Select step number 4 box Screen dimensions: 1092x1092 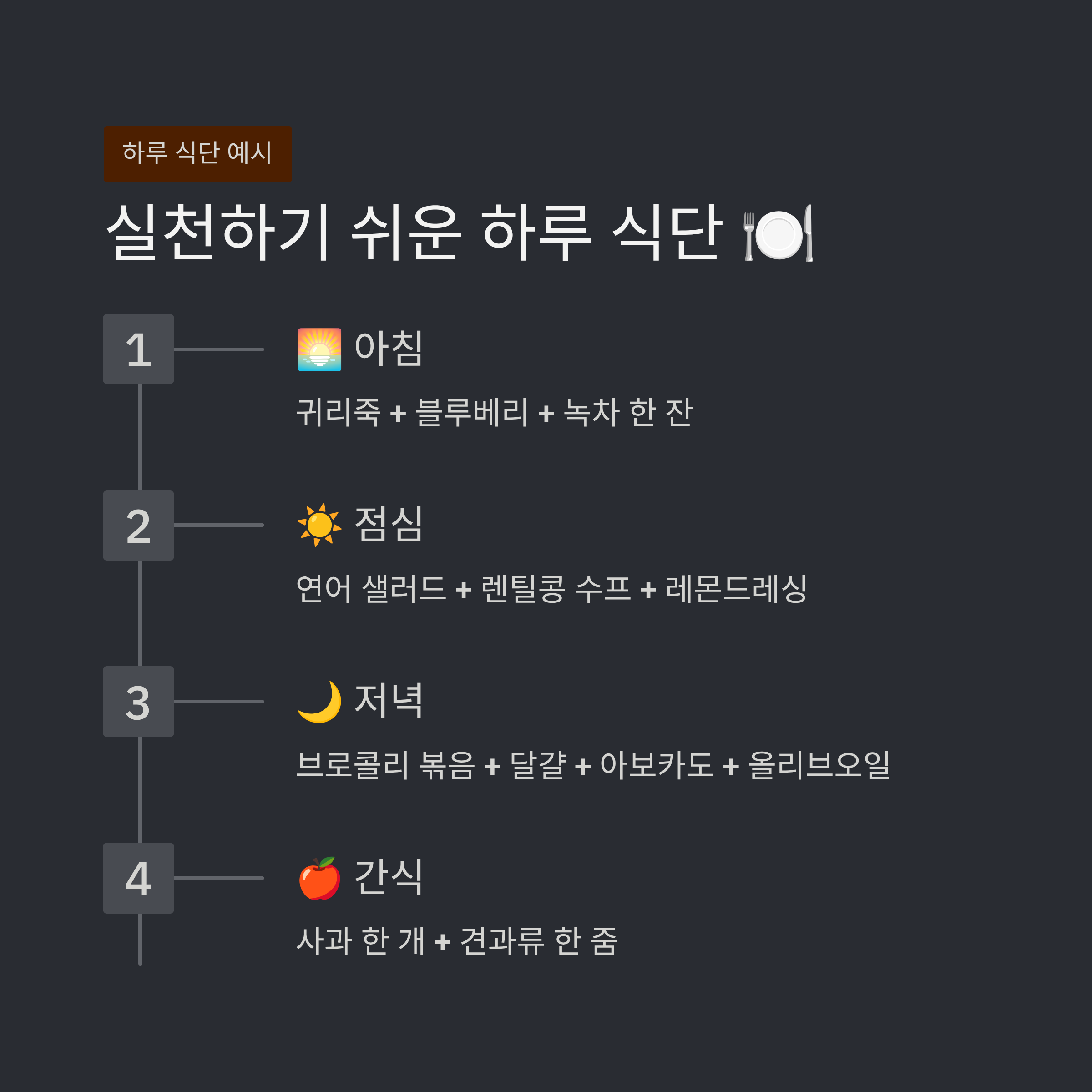(x=138, y=878)
